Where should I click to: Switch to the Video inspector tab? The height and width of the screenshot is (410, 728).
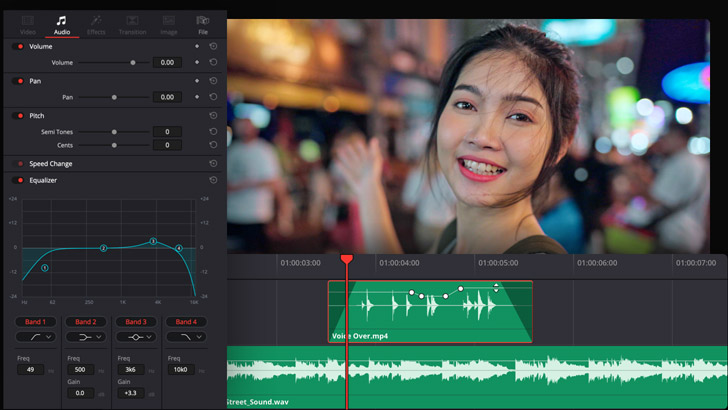28,24
